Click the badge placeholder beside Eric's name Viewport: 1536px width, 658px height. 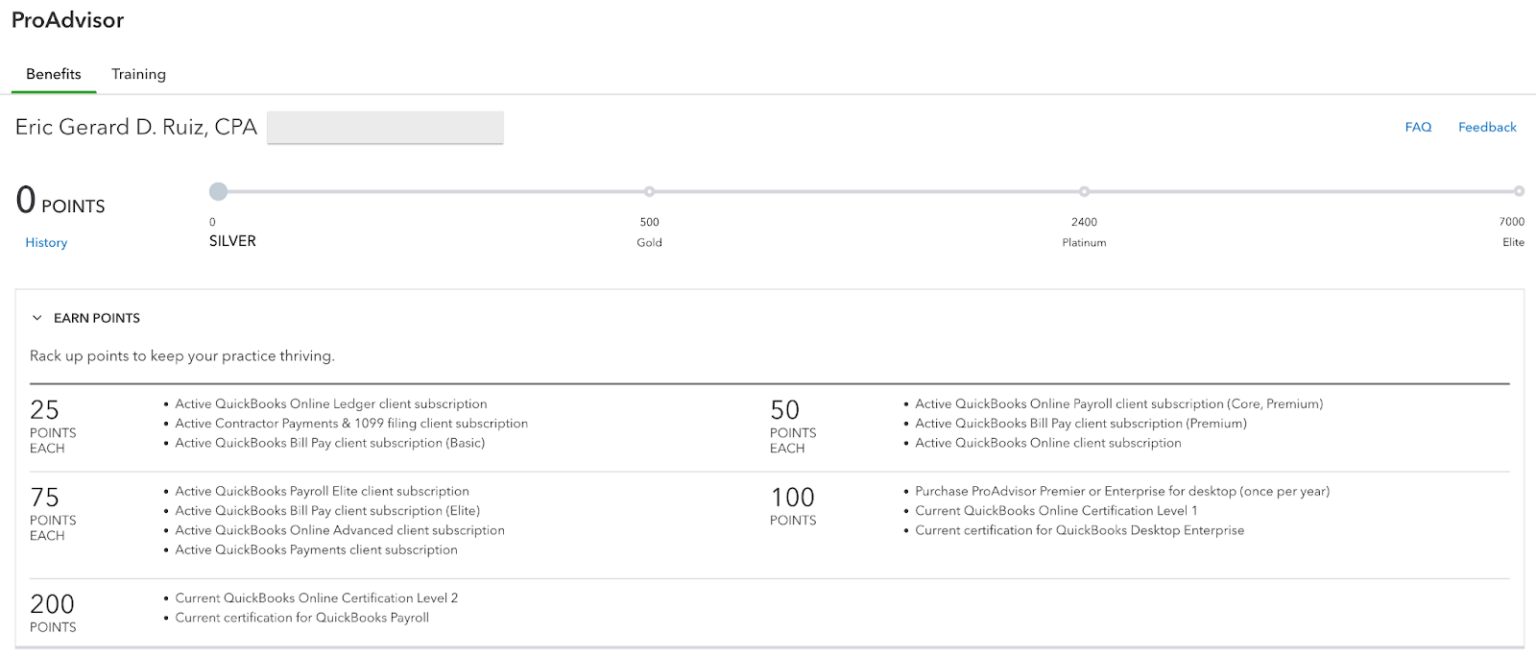tap(385, 128)
